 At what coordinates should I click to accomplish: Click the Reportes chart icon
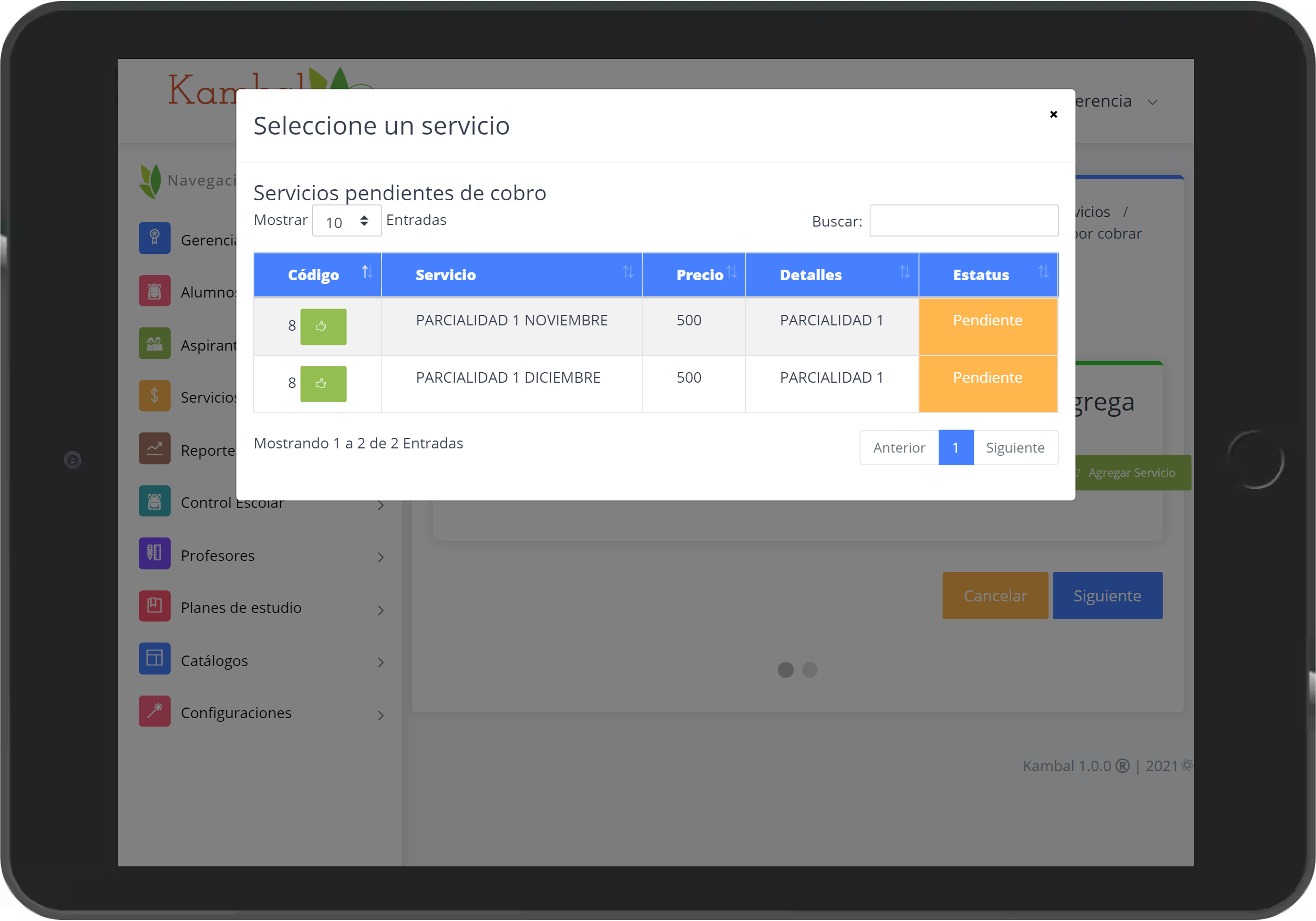(x=154, y=448)
